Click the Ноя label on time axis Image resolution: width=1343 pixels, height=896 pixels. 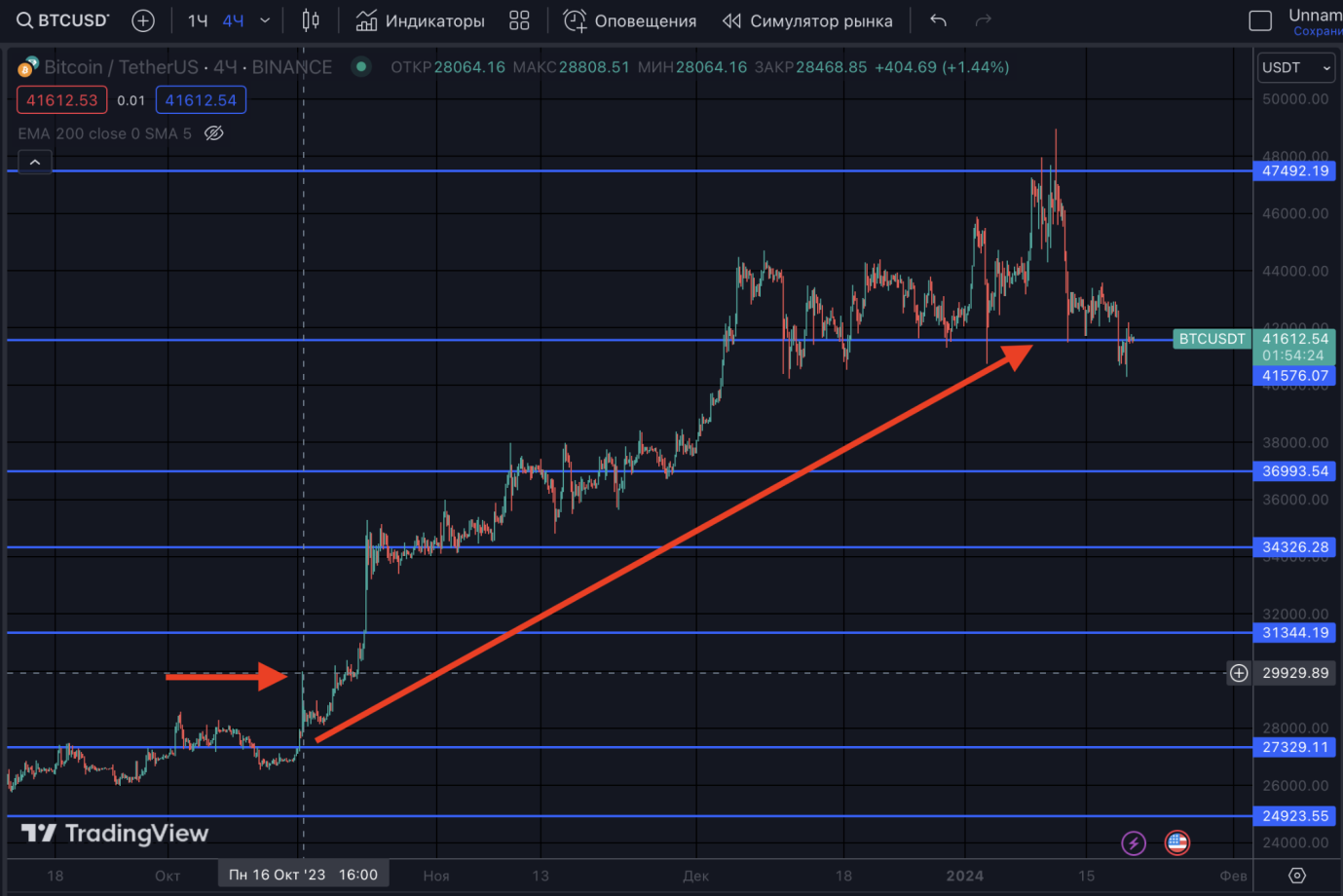coord(436,876)
